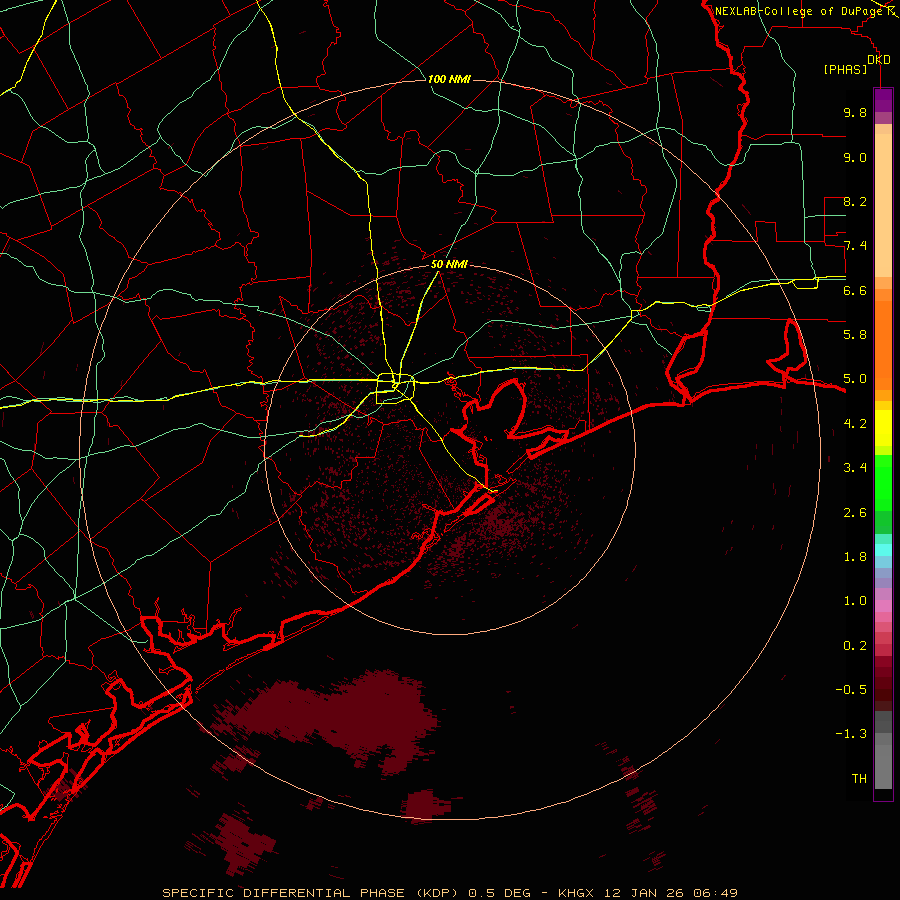Click the 2.6 color scale label
Image resolution: width=900 pixels, height=900 pixels.
pos(855,513)
